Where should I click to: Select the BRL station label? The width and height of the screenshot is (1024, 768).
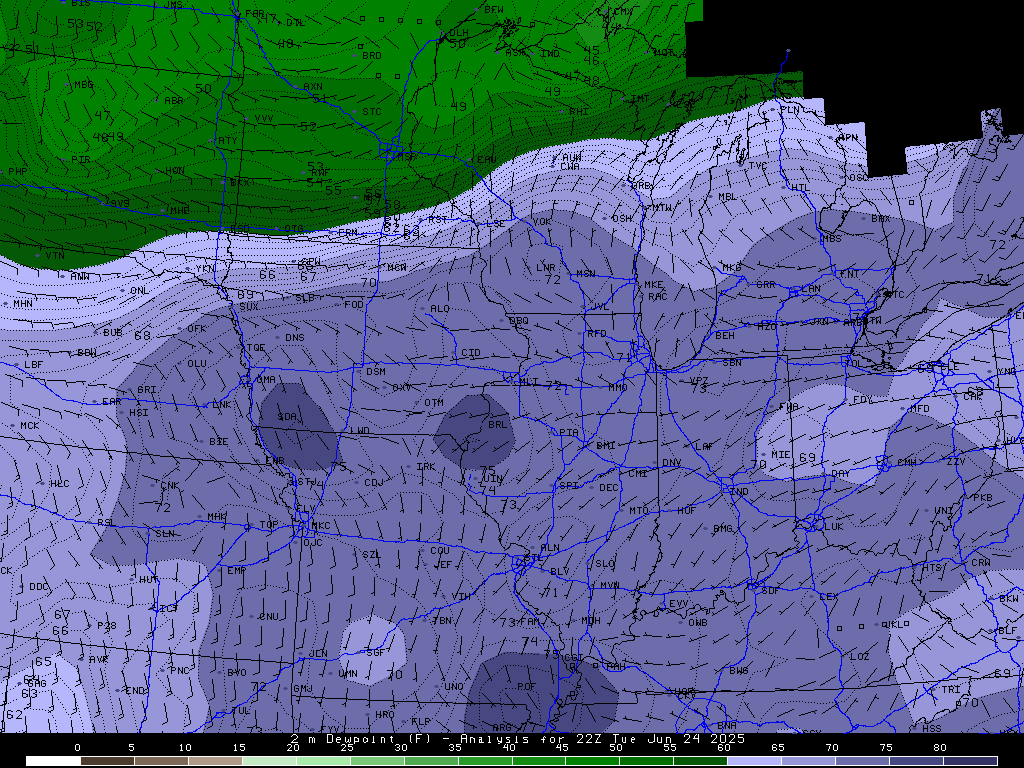(497, 424)
